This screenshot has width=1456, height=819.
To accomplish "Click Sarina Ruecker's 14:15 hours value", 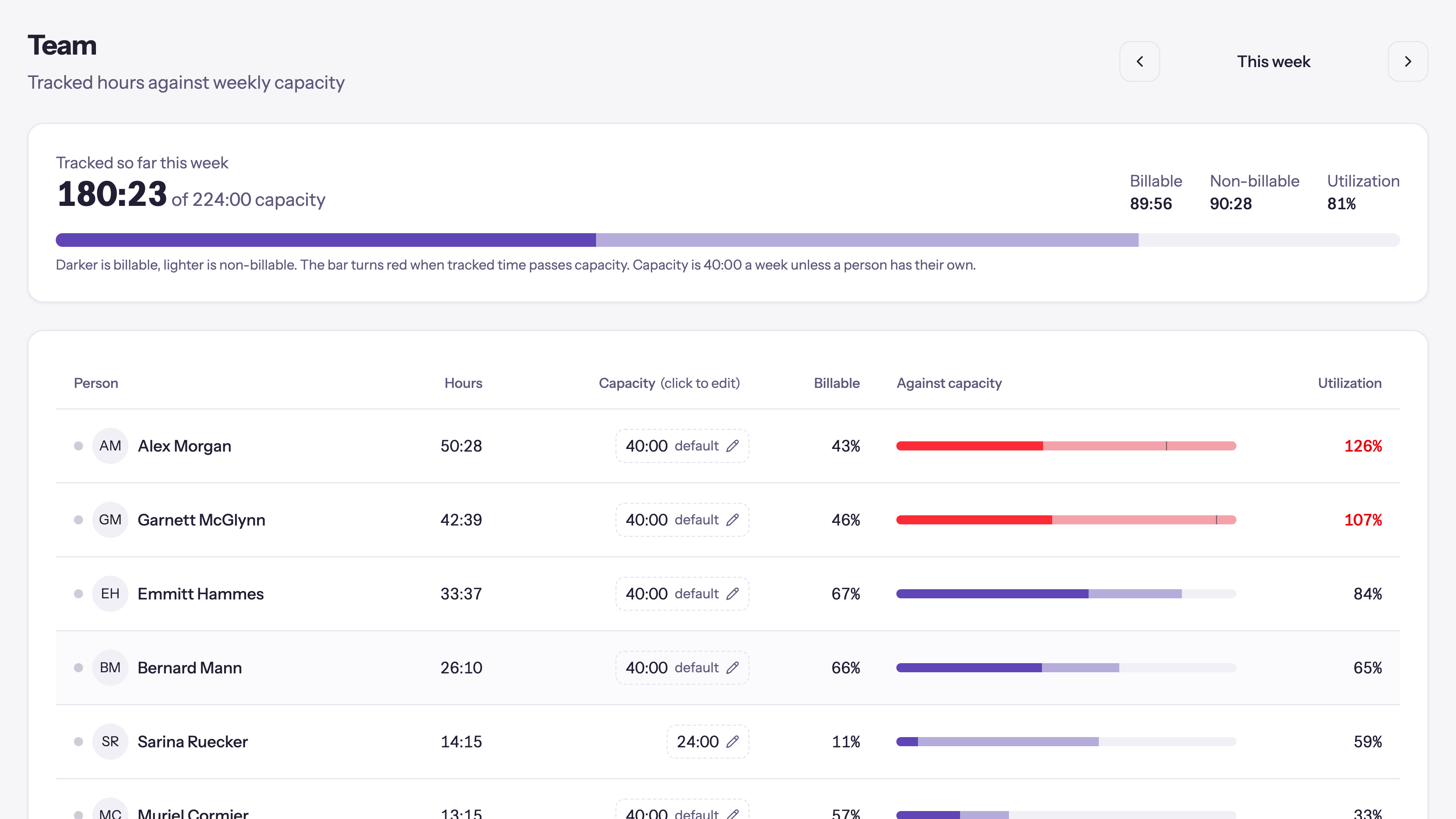I will [x=461, y=742].
